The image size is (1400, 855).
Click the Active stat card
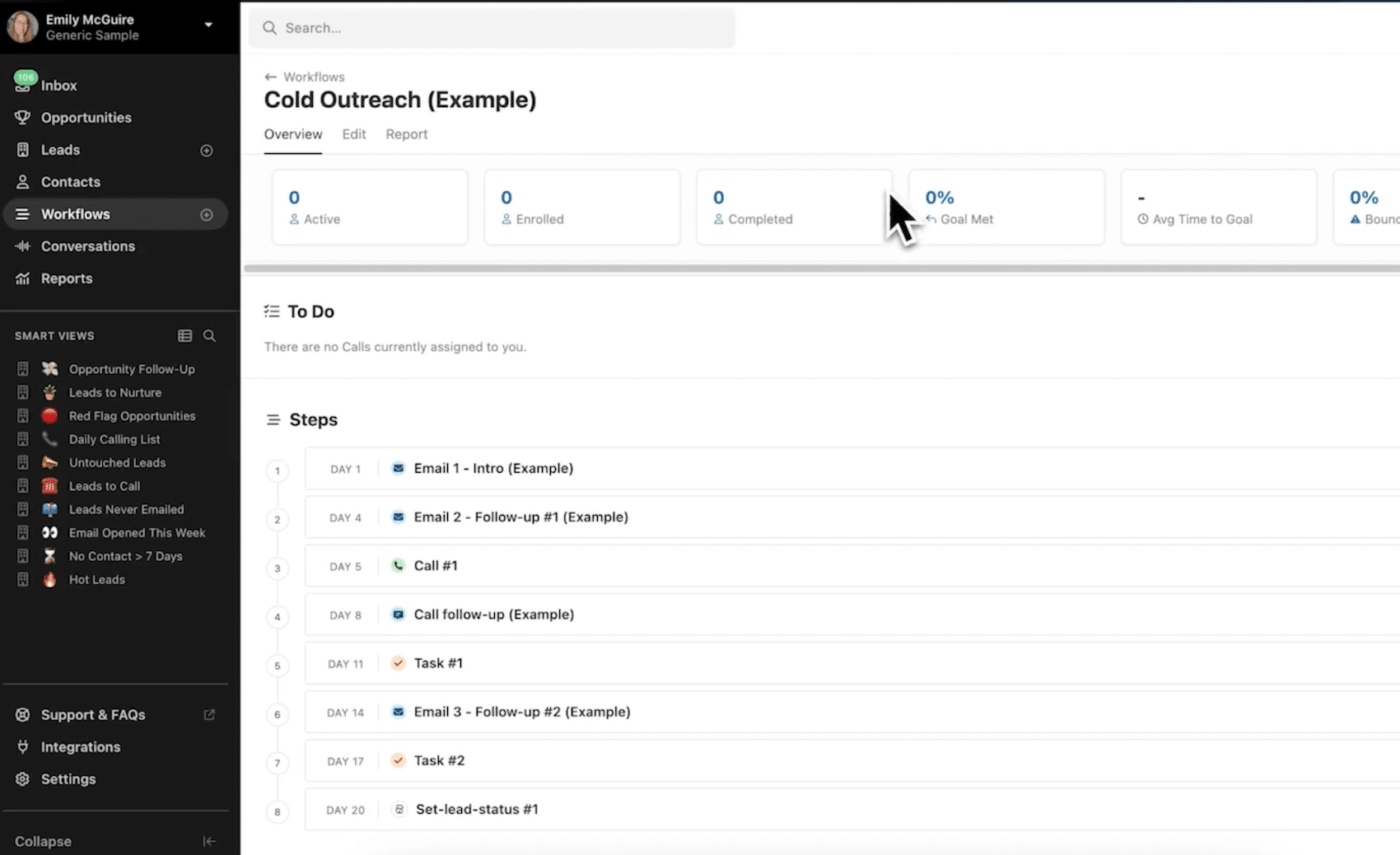[x=370, y=208]
